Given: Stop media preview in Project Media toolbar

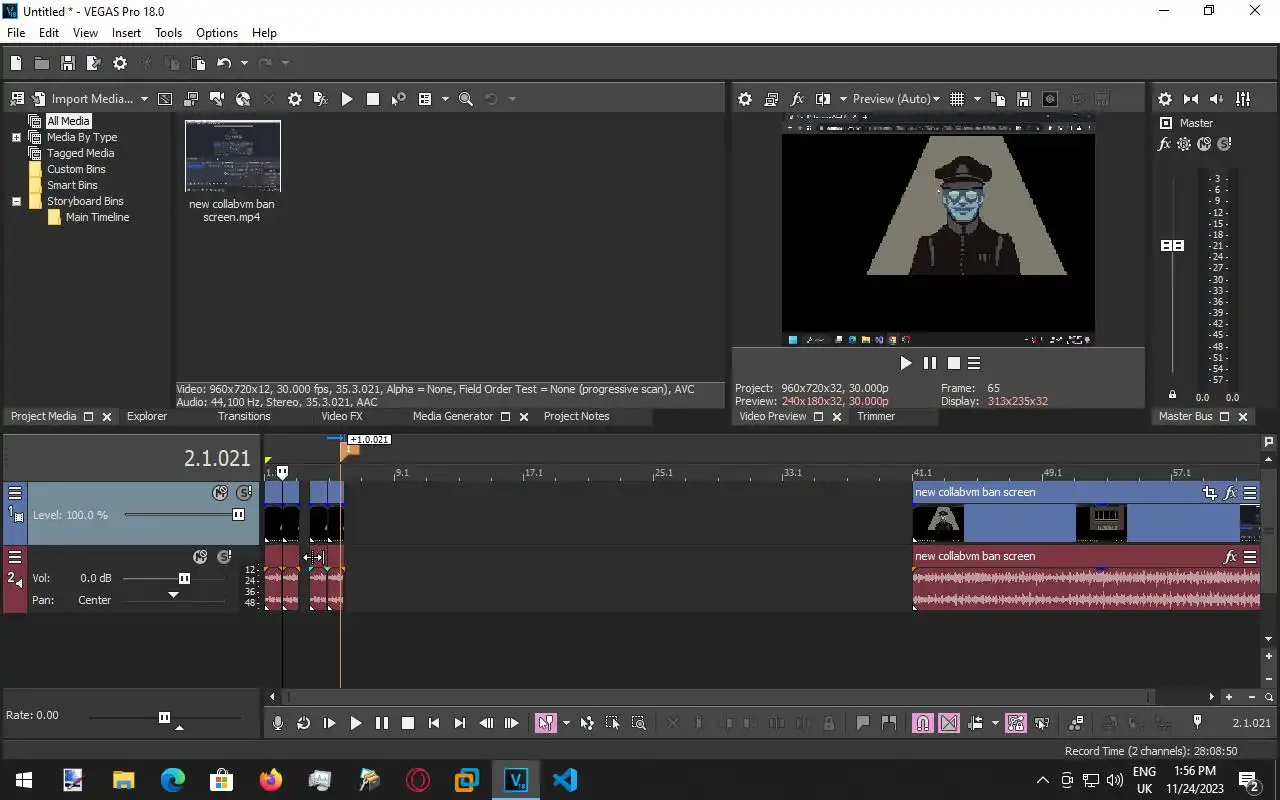Looking at the screenshot, I should (373, 99).
